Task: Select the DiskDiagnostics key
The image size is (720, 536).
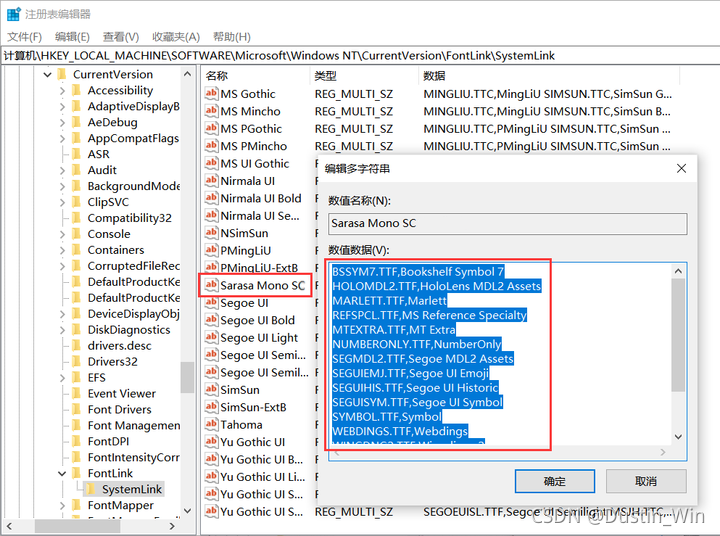Action: tap(129, 330)
